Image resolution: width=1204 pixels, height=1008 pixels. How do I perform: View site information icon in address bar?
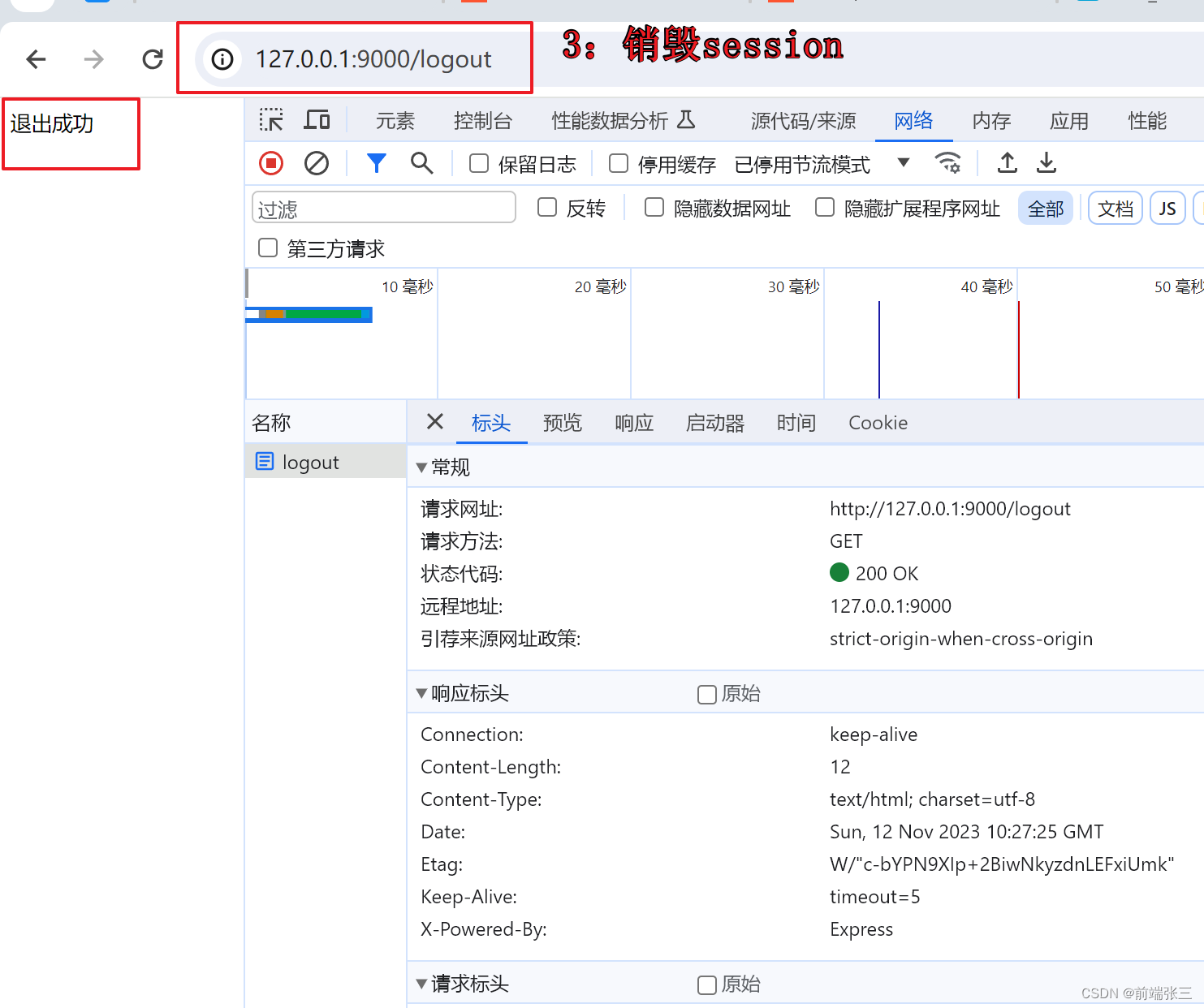[222, 59]
